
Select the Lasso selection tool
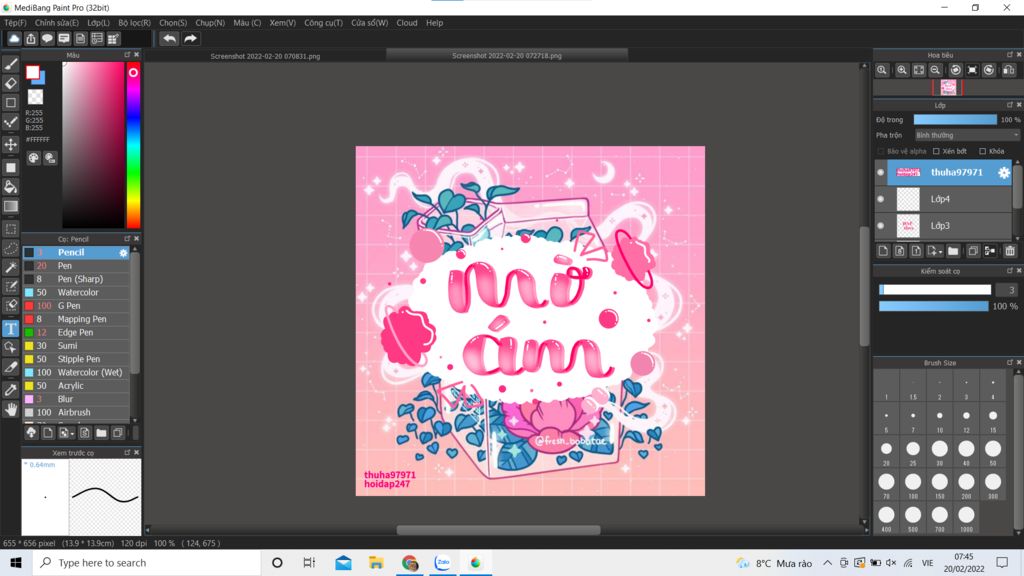10,248
